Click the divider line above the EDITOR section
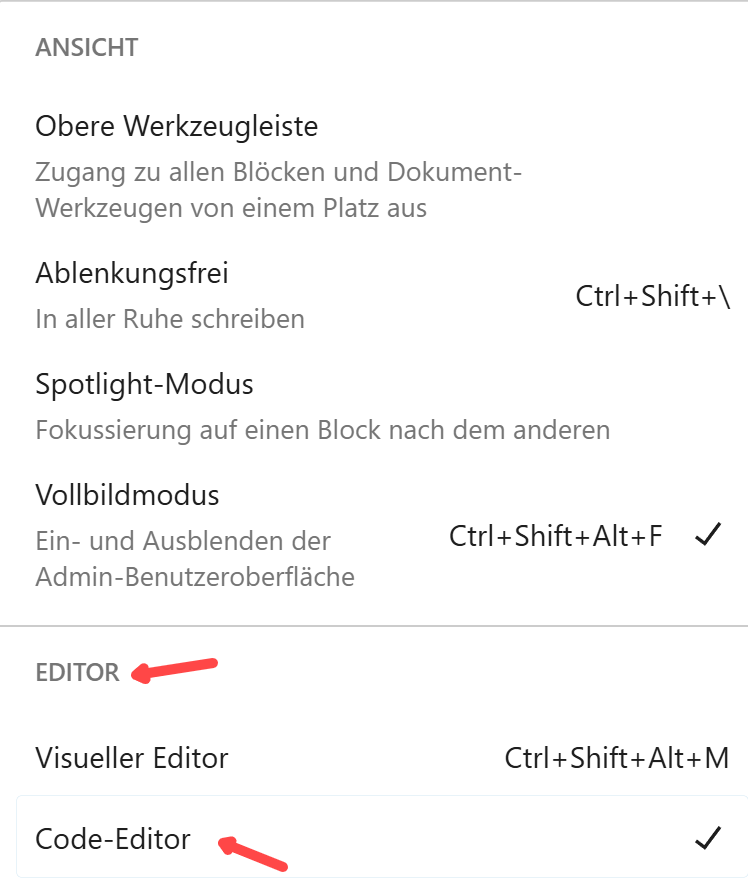The width and height of the screenshot is (748, 892). coord(374,626)
